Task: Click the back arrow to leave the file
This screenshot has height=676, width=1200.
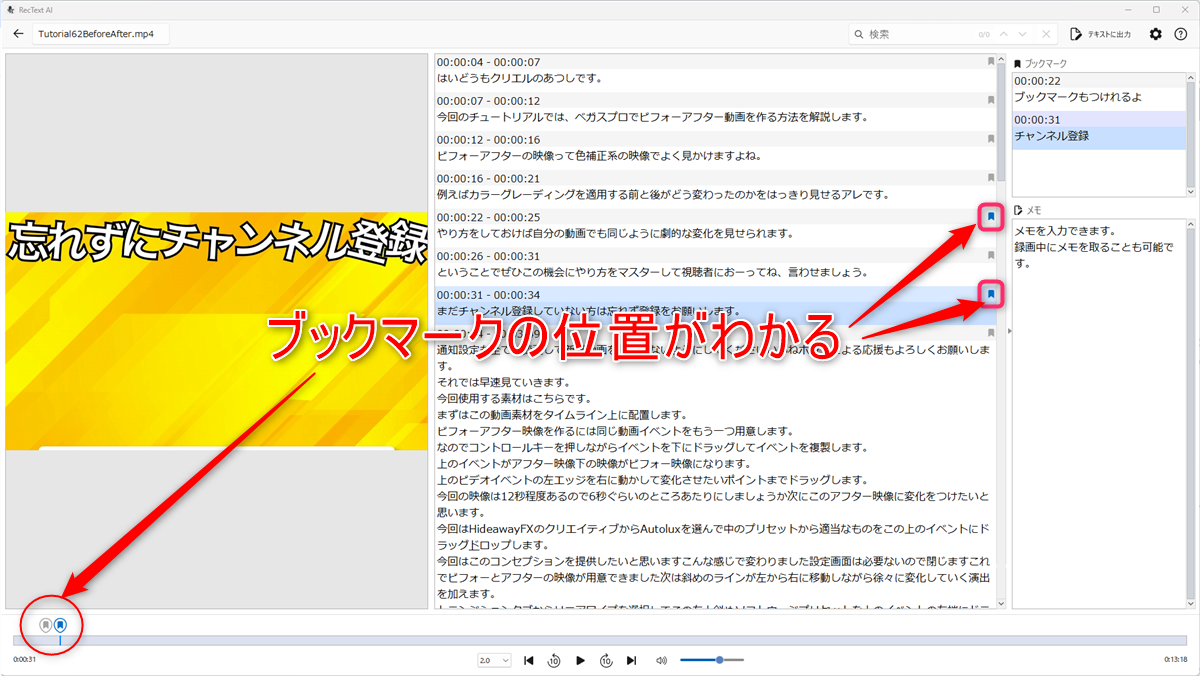Action: (x=18, y=34)
